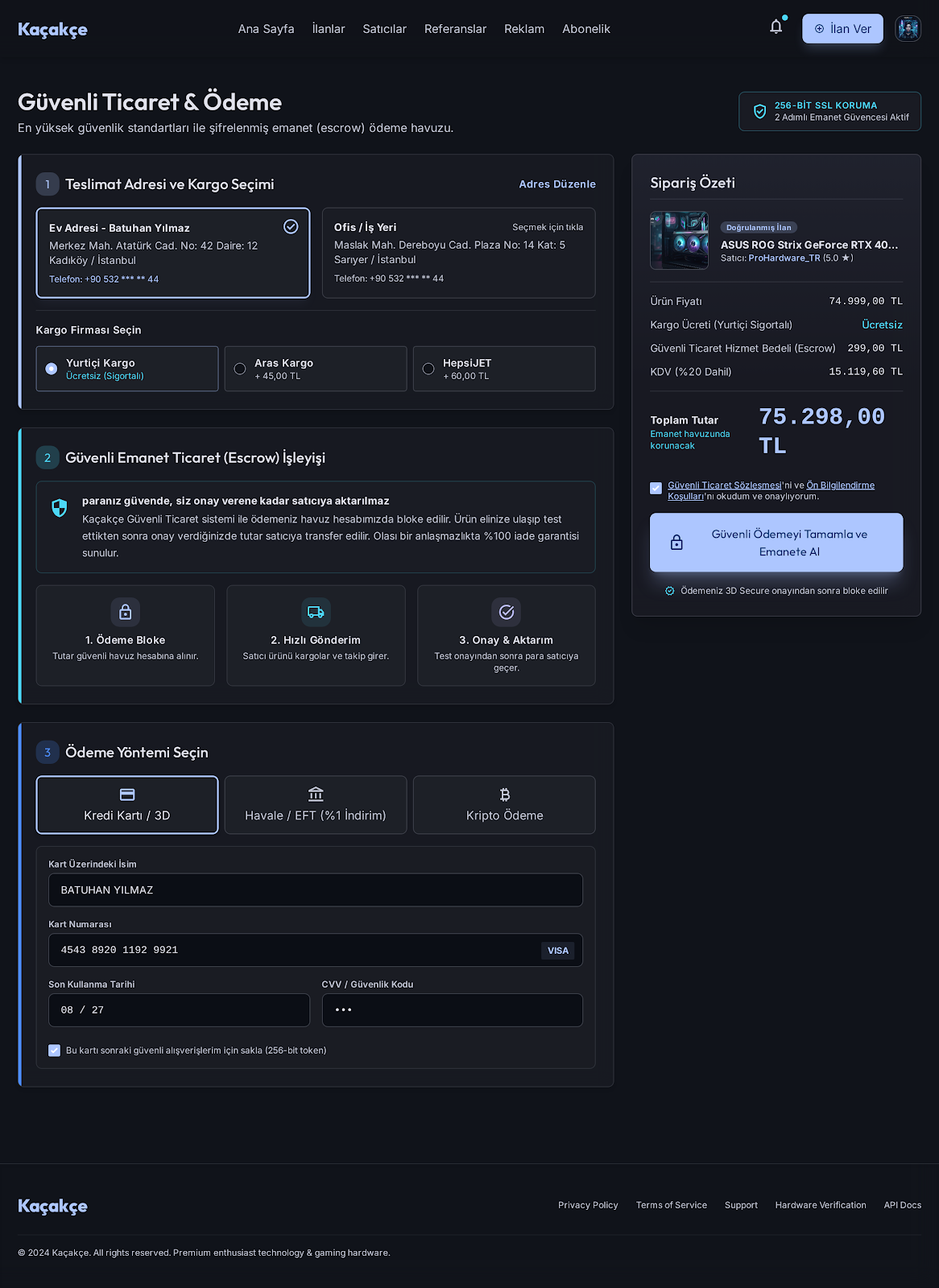Open the Abonelik menu item
The image size is (939, 1288).
(x=586, y=29)
